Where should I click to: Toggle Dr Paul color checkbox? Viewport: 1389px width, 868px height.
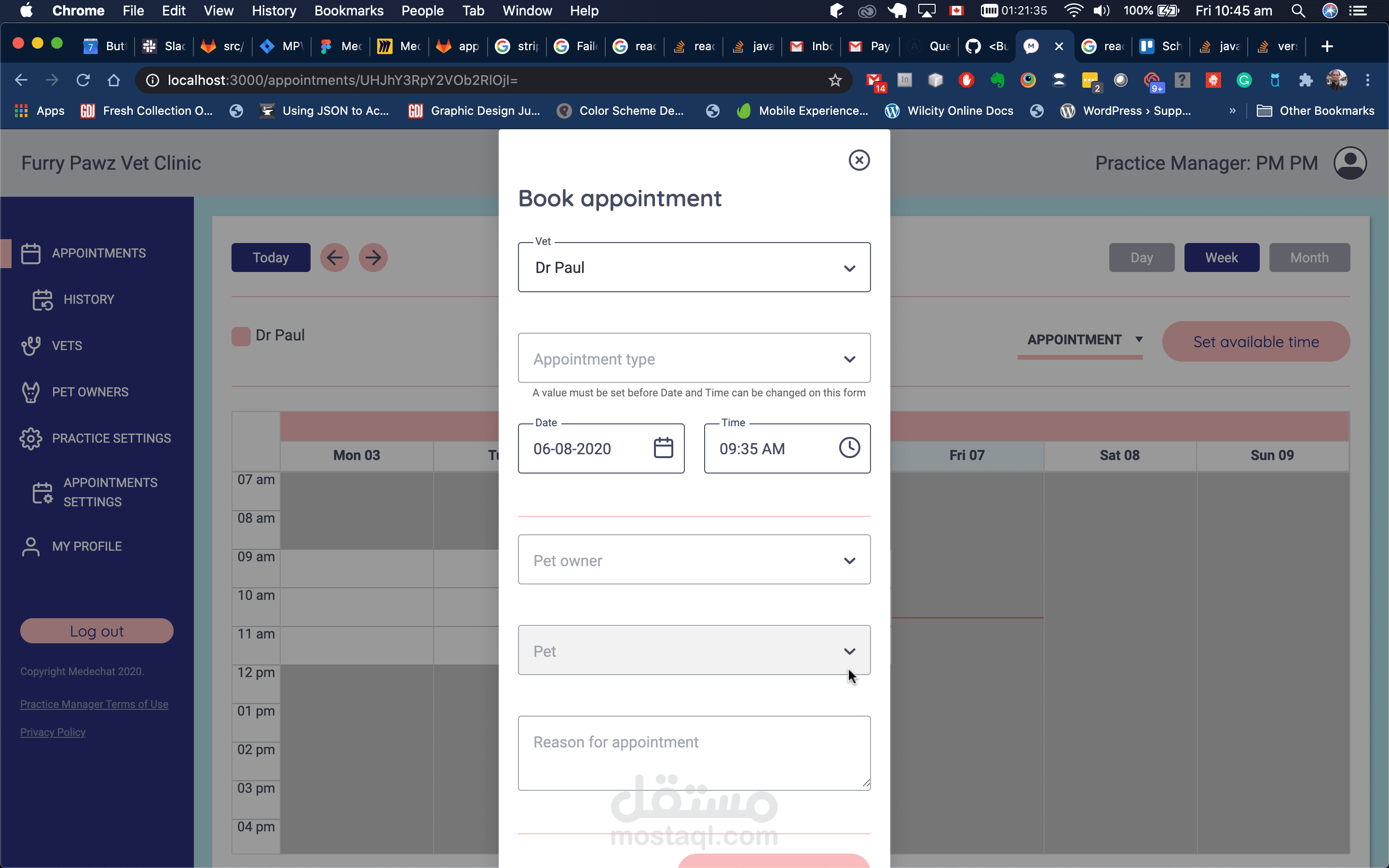click(x=241, y=336)
